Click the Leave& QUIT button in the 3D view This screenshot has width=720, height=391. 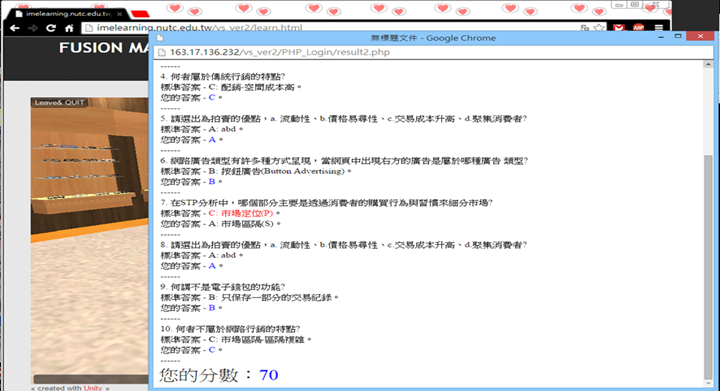(x=59, y=102)
